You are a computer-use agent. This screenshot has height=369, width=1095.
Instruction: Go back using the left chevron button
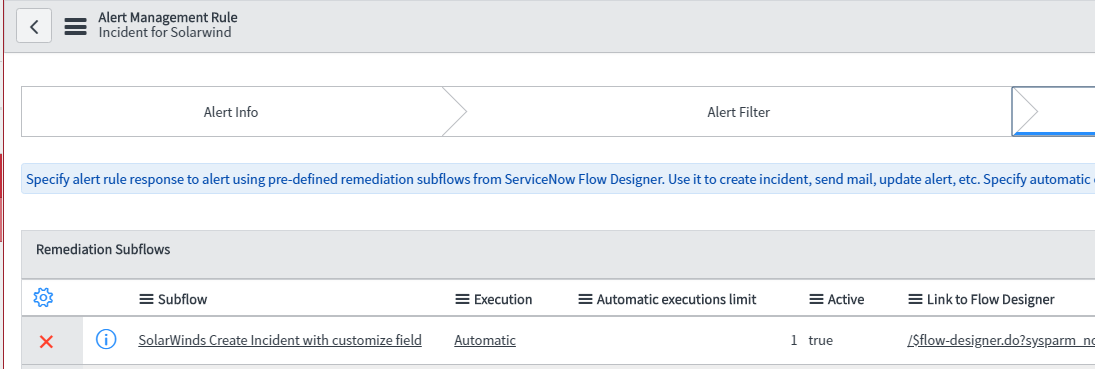coord(34,27)
